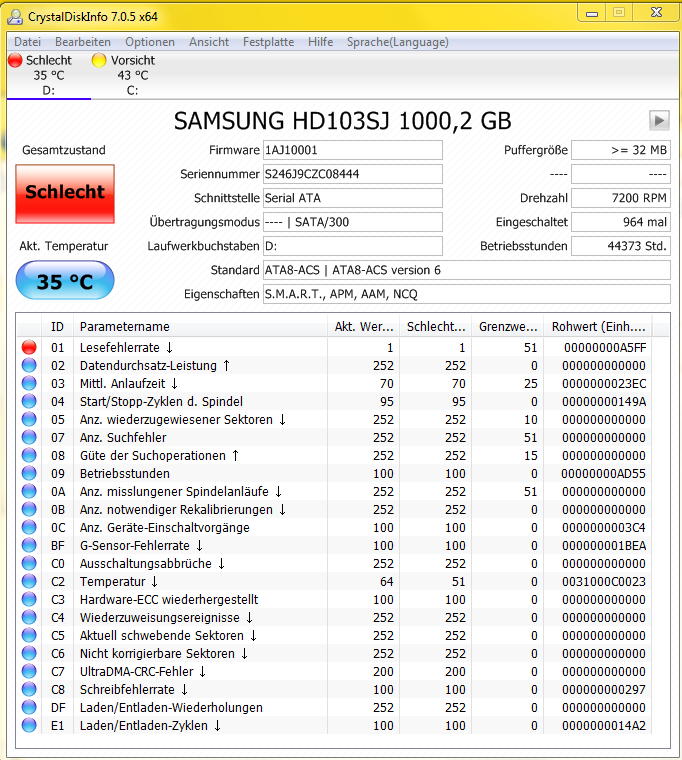Screen dimensions: 682x760
Task: Click the CrystalDiskInfo title bar app icon
Action: coord(15,17)
